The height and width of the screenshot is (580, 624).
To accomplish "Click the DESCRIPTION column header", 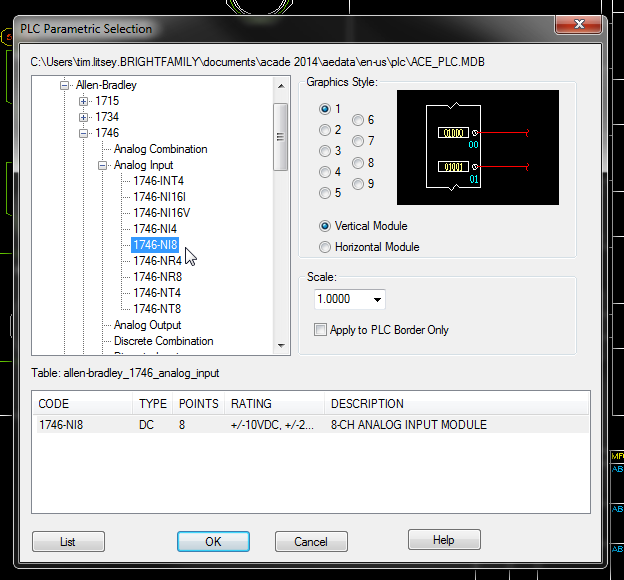I will point(456,404).
